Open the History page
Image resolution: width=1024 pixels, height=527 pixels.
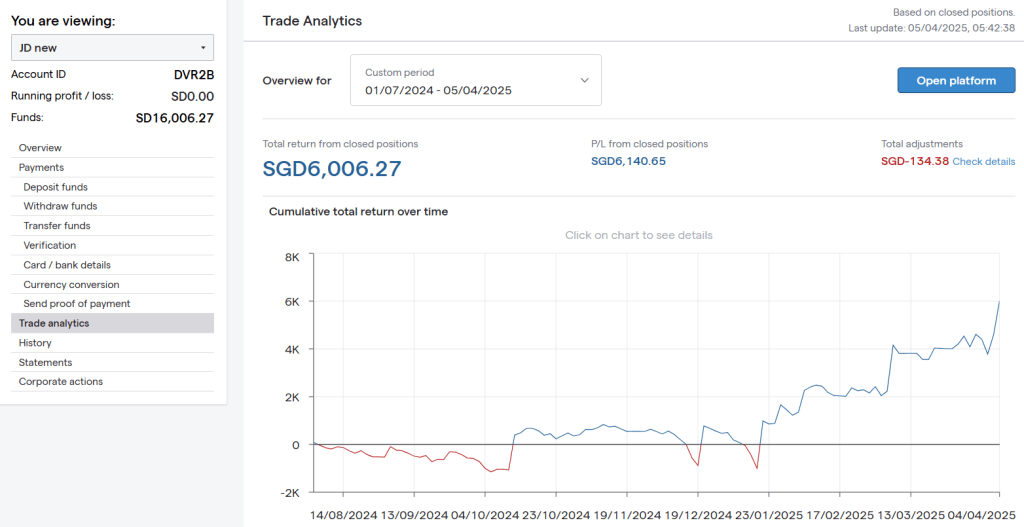[35, 343]
